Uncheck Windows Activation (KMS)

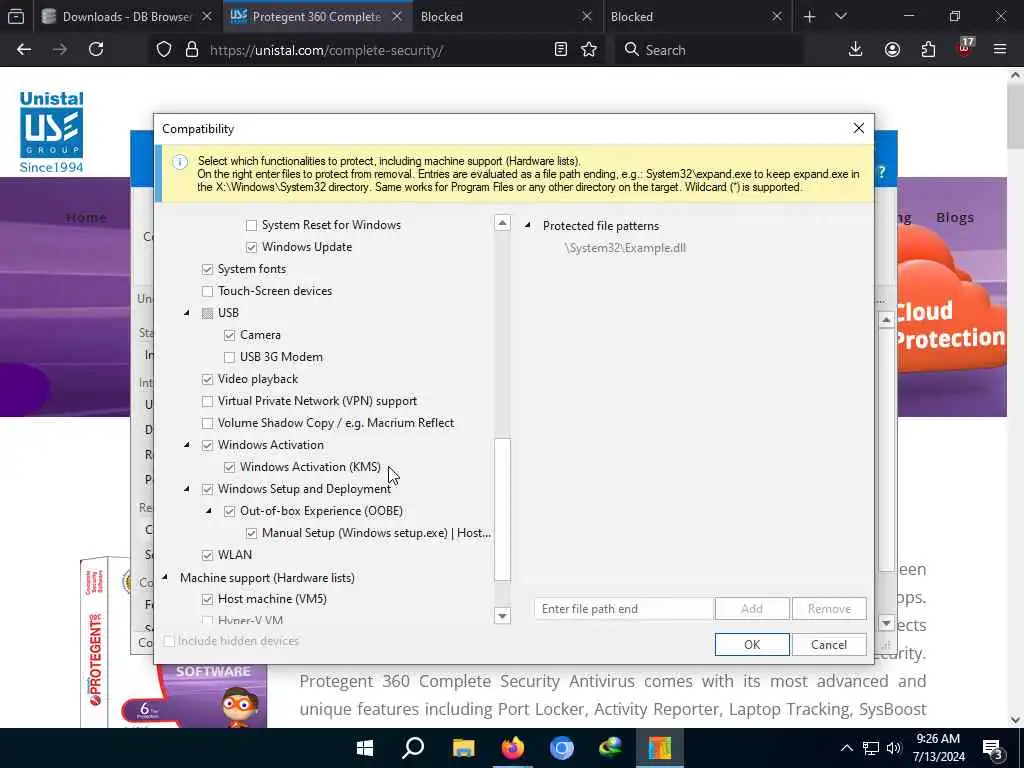click(229, 467)
